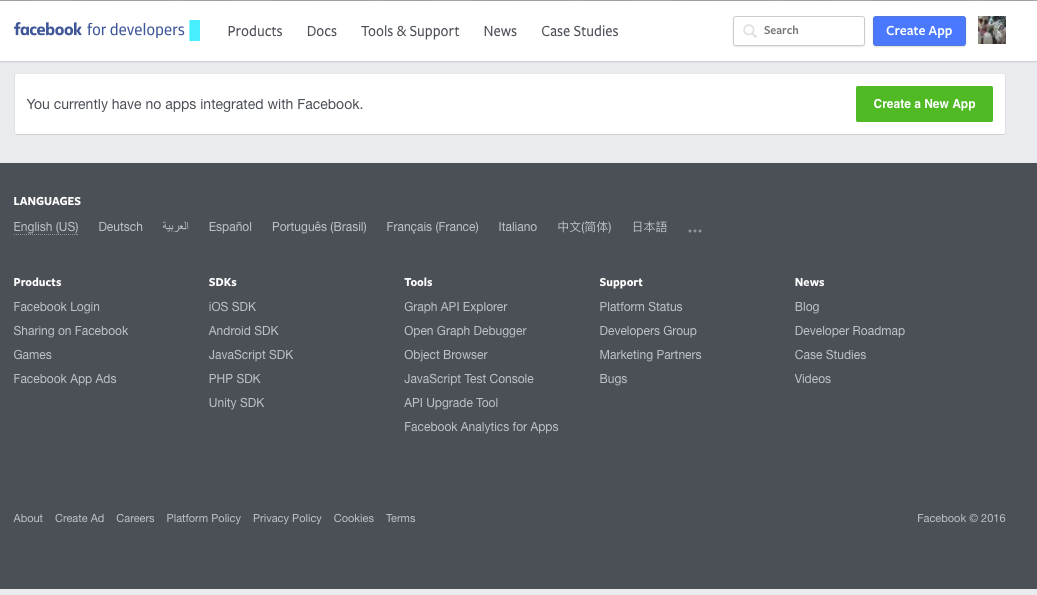
Task: Switch language to 中文(简体)
Action: pos(584,227)
